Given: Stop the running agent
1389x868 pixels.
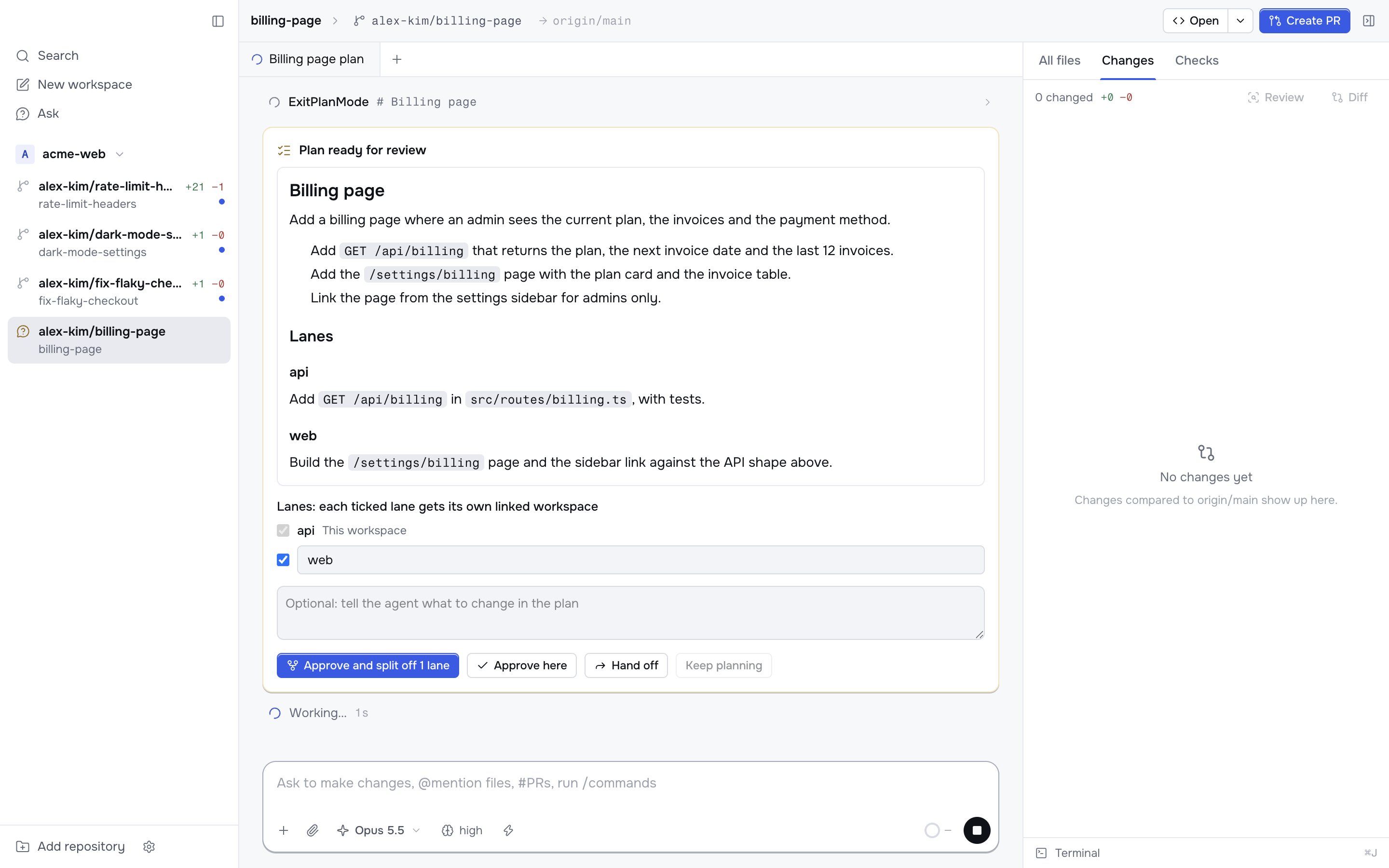Looking at the screenshot, I should (976, 830).
